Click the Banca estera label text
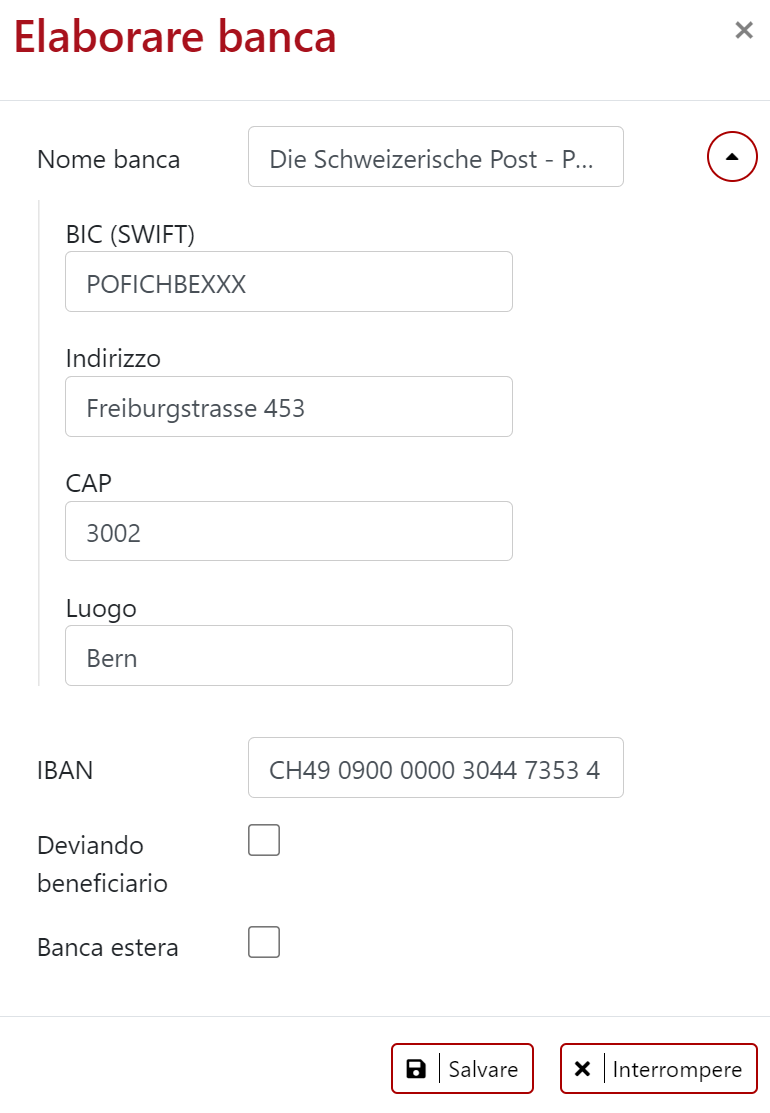770x1113 pixels. click(x=107, y=946)
